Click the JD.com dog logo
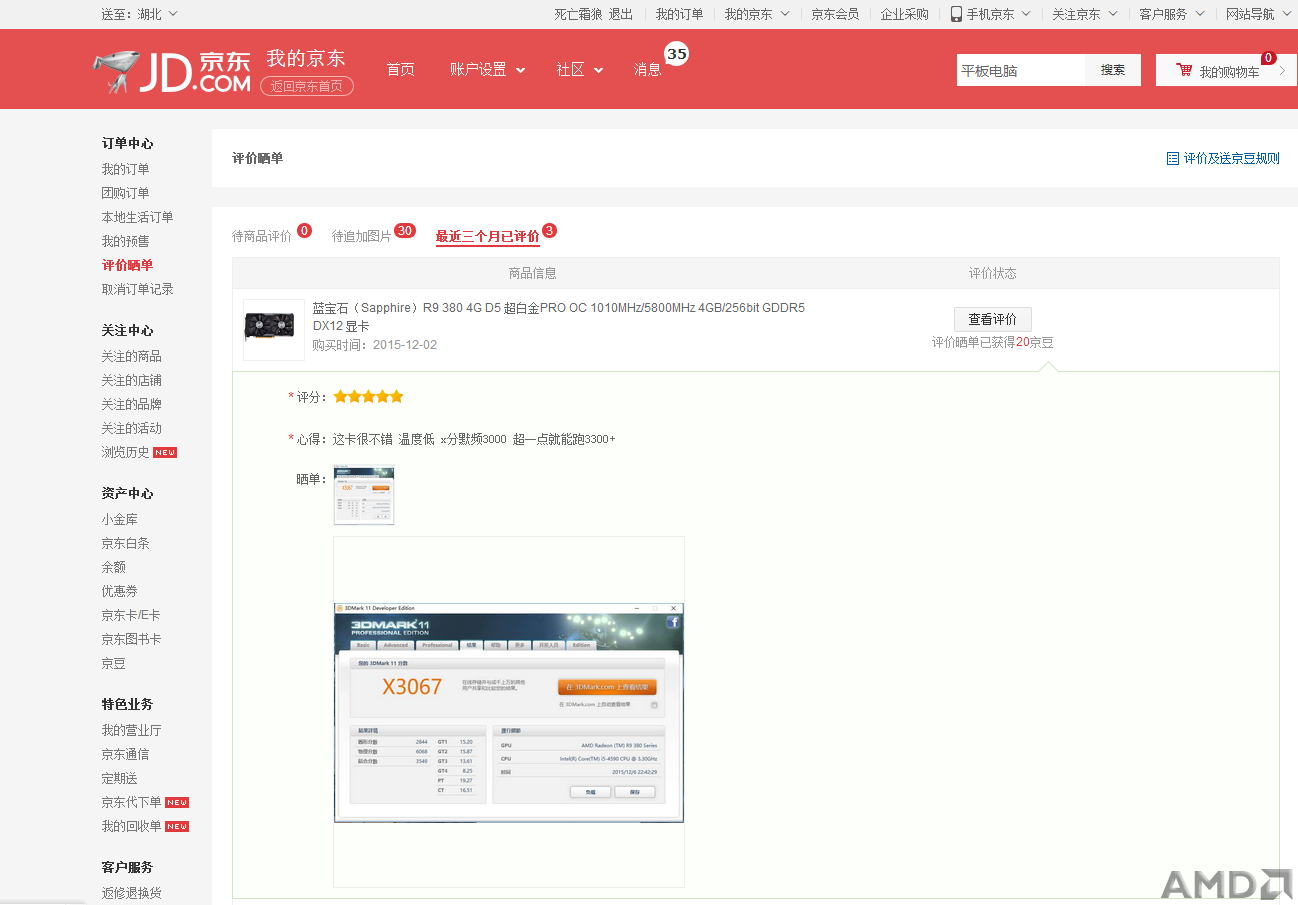Viewport: 1298px width, 905px height. tap(172, 71)
